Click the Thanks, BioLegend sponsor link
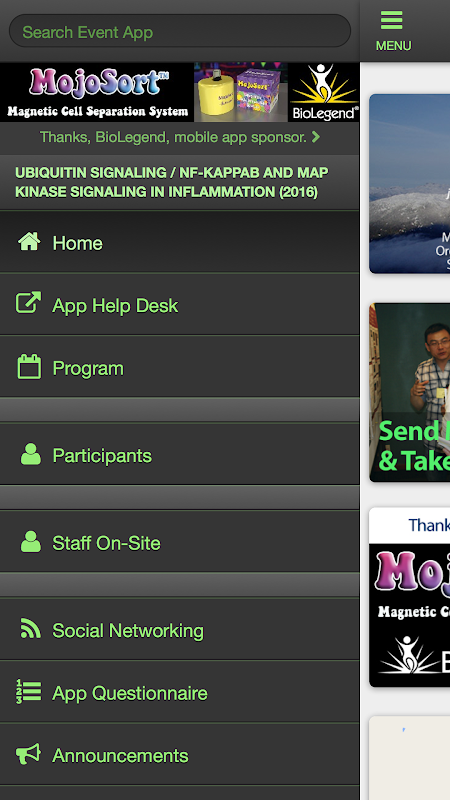This screenshot has height=800, width=450. point(173,137)
